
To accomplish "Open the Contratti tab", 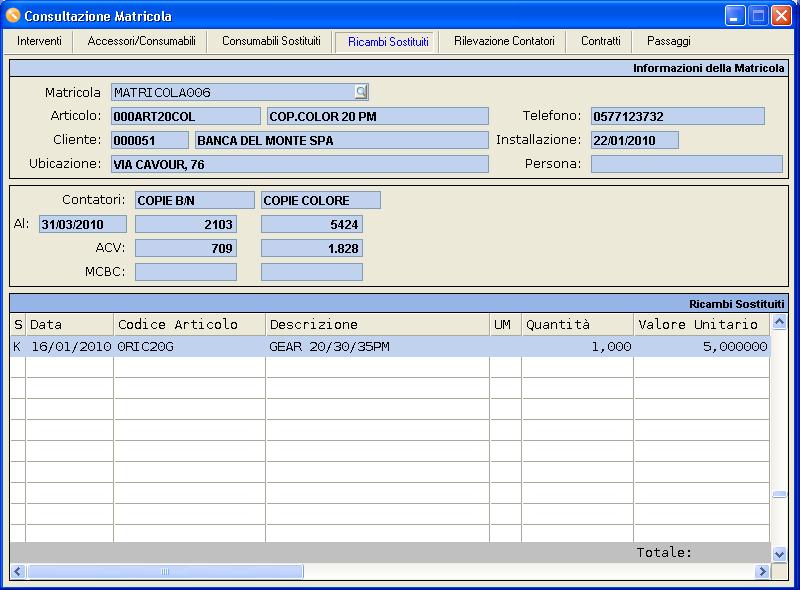I will 601,41.
